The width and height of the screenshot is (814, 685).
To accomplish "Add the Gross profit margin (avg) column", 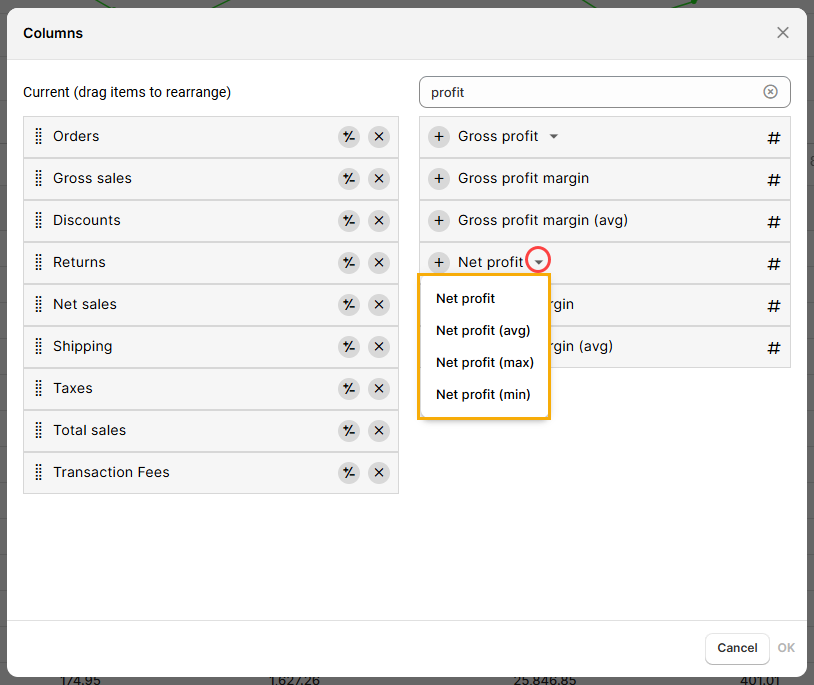I will tap(439, 221).
